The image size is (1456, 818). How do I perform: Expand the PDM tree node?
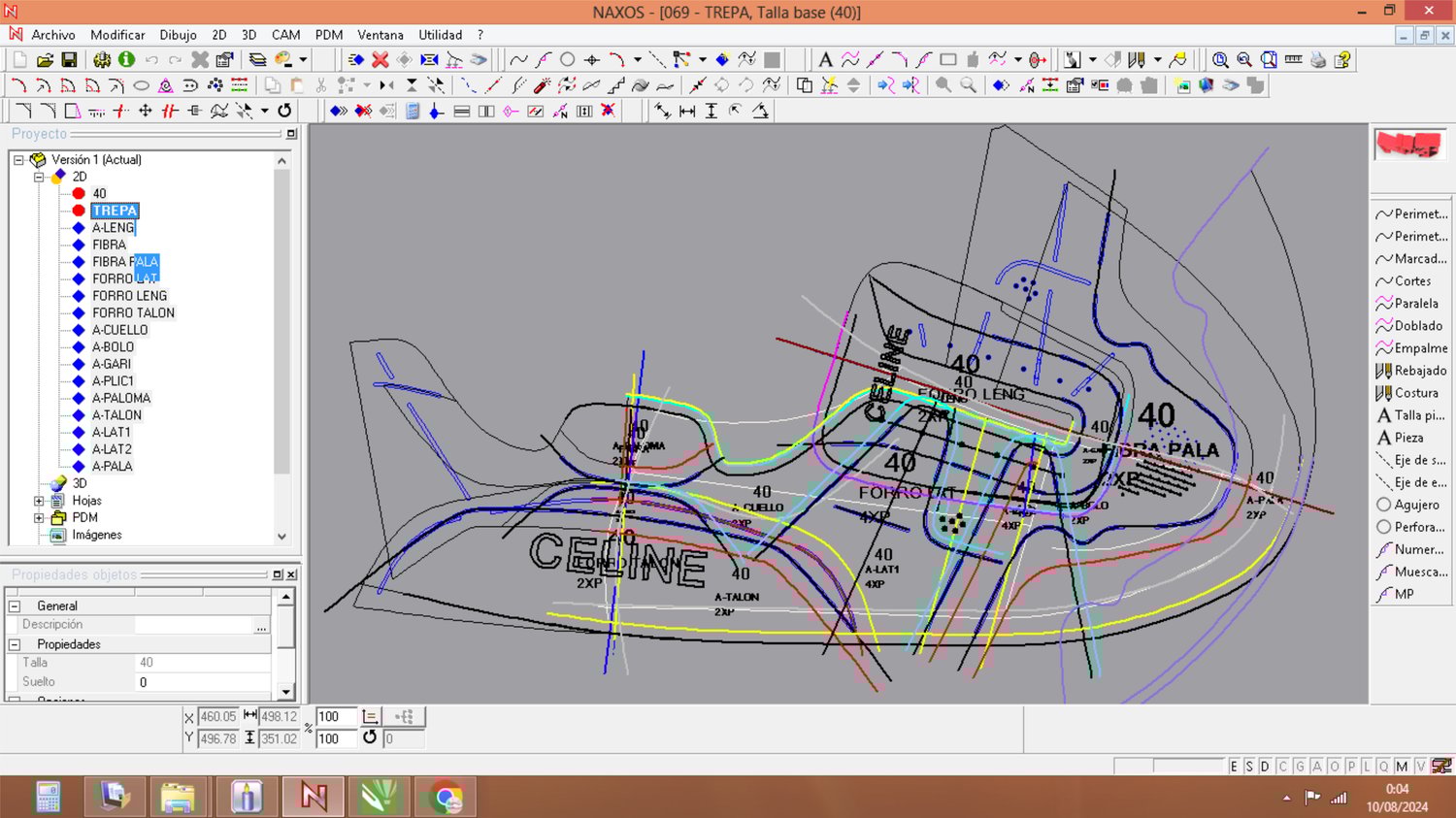pos(39,518)
